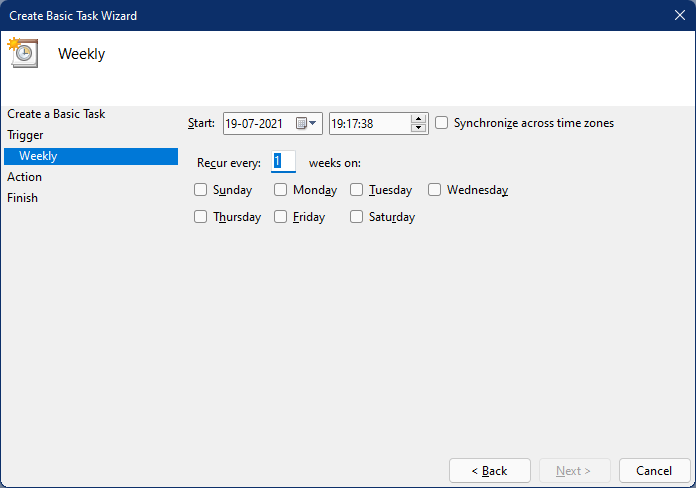
Task: Increase start time with up arrow
Action: click(418, 119)
